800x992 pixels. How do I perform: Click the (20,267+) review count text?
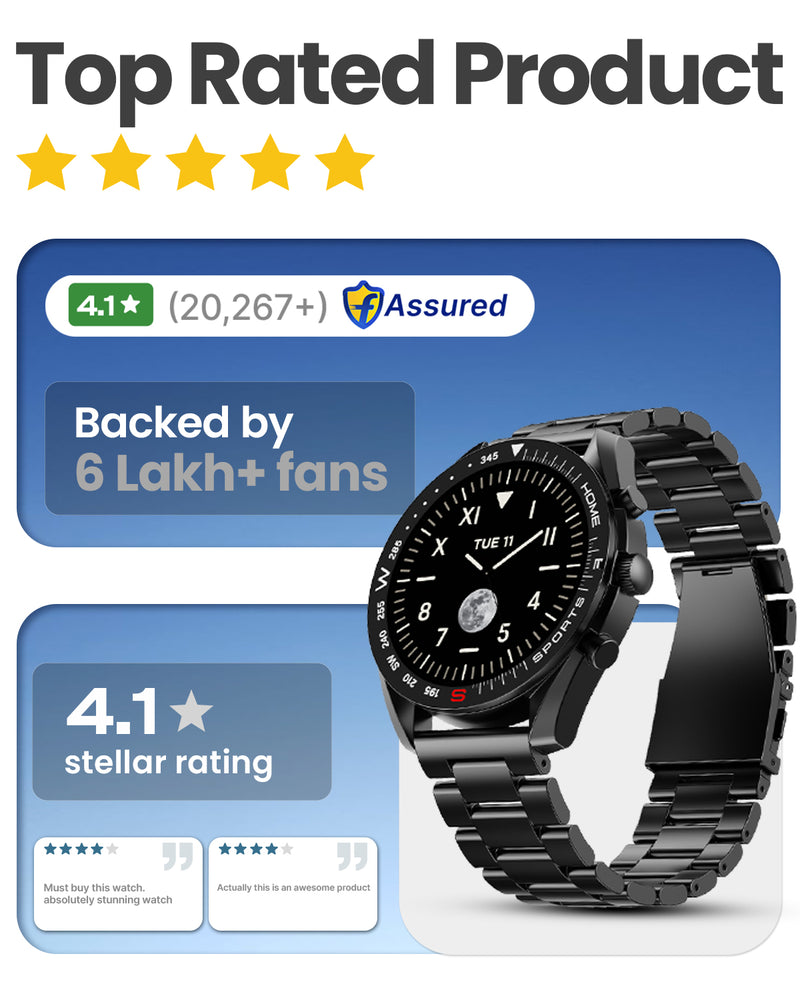pos(247,307)
